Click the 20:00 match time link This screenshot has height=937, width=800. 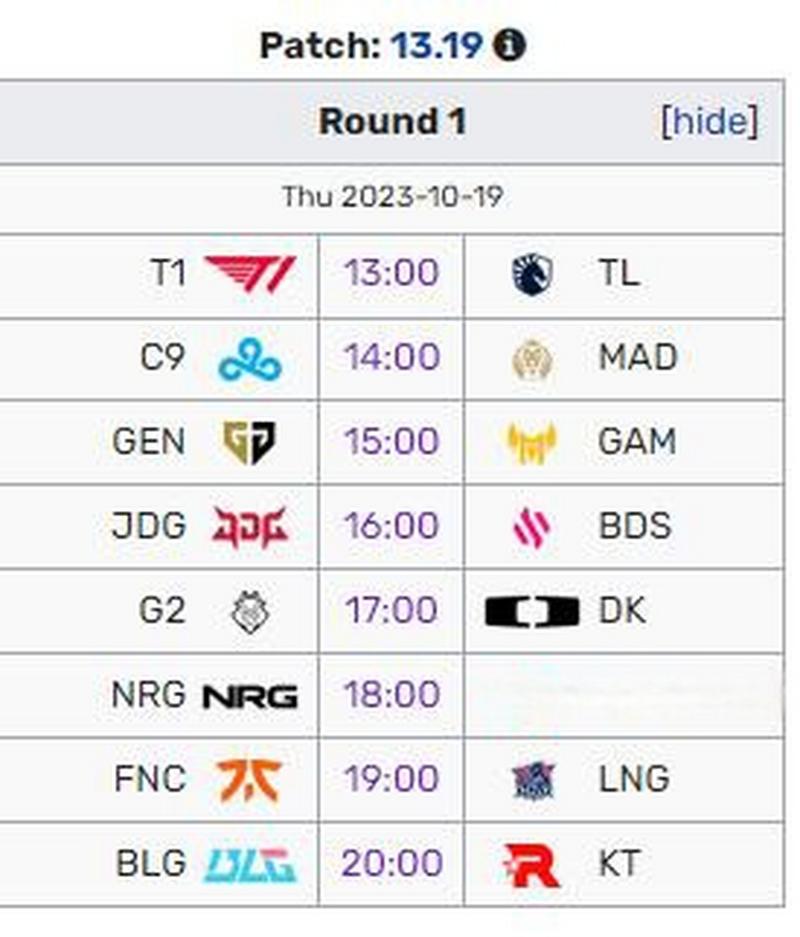391,863
